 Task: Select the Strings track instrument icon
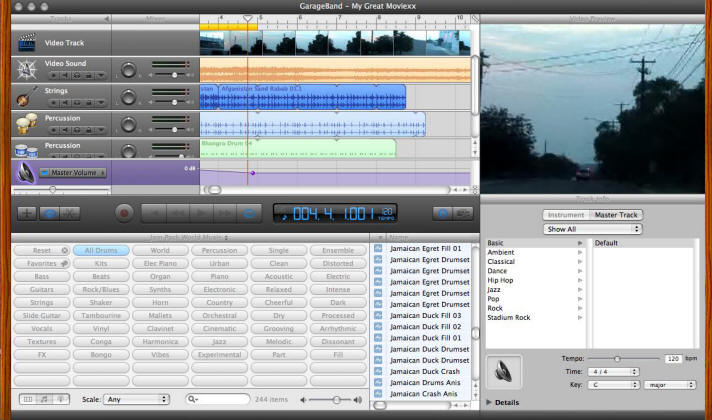(x=27, y=97)
